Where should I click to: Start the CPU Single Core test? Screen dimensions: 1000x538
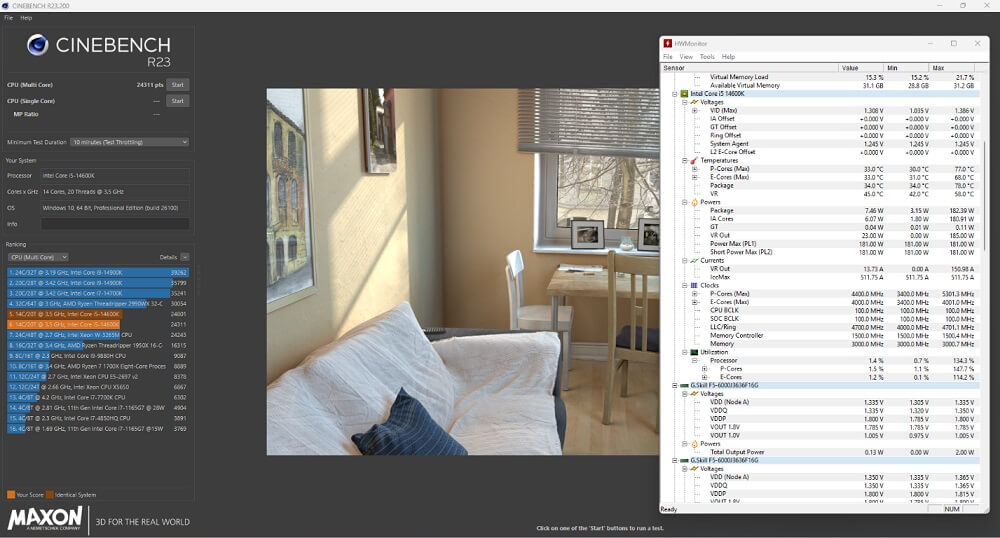[177, 101]
